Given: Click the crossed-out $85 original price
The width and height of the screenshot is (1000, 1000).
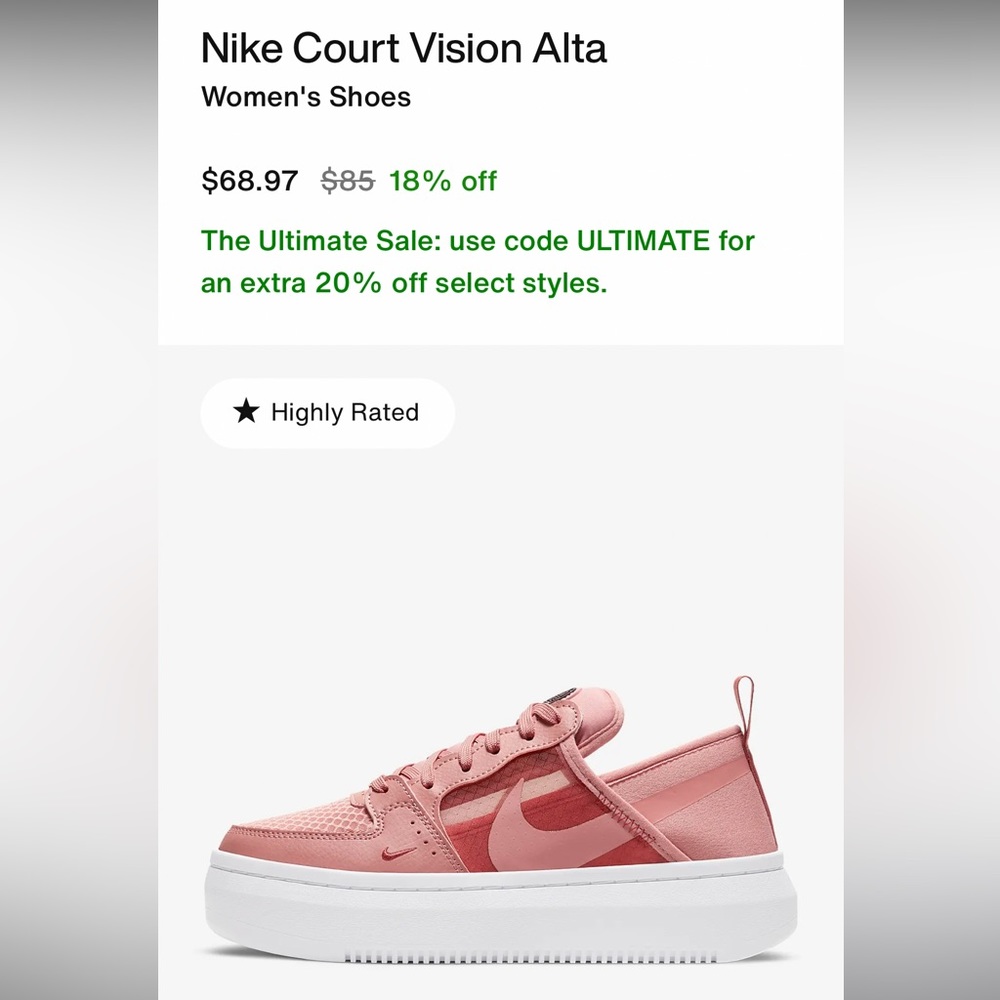Looking at the screenshot, I should (x=348, y=181).
